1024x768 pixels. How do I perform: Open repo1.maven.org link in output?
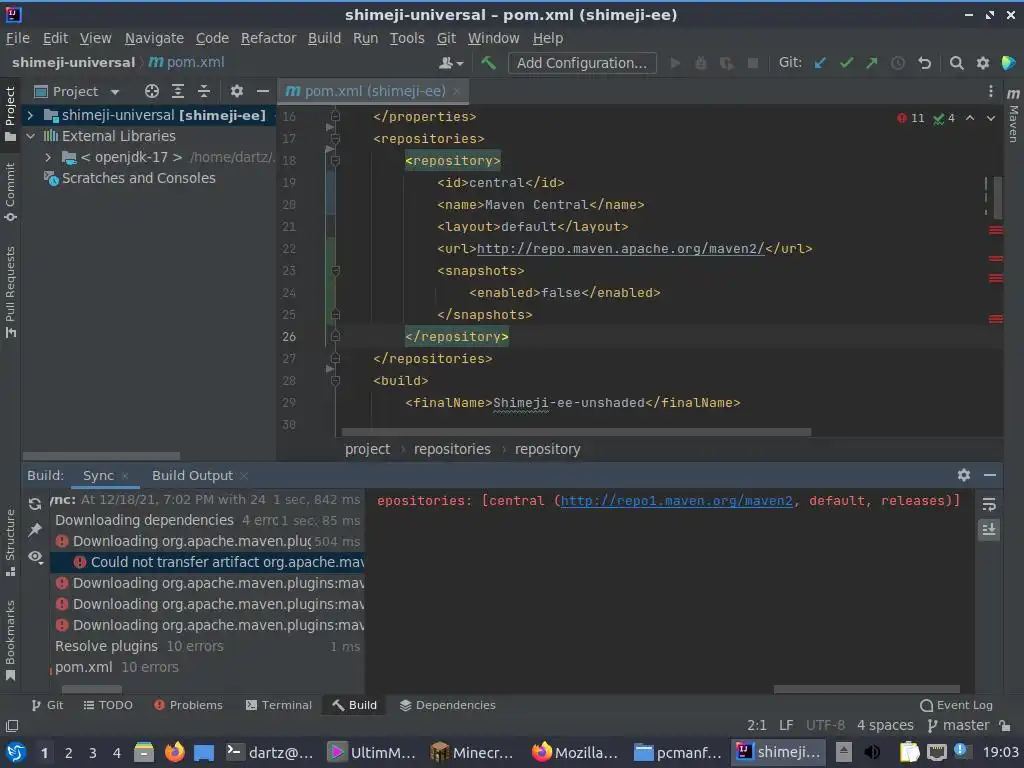(x=677, y=501)
